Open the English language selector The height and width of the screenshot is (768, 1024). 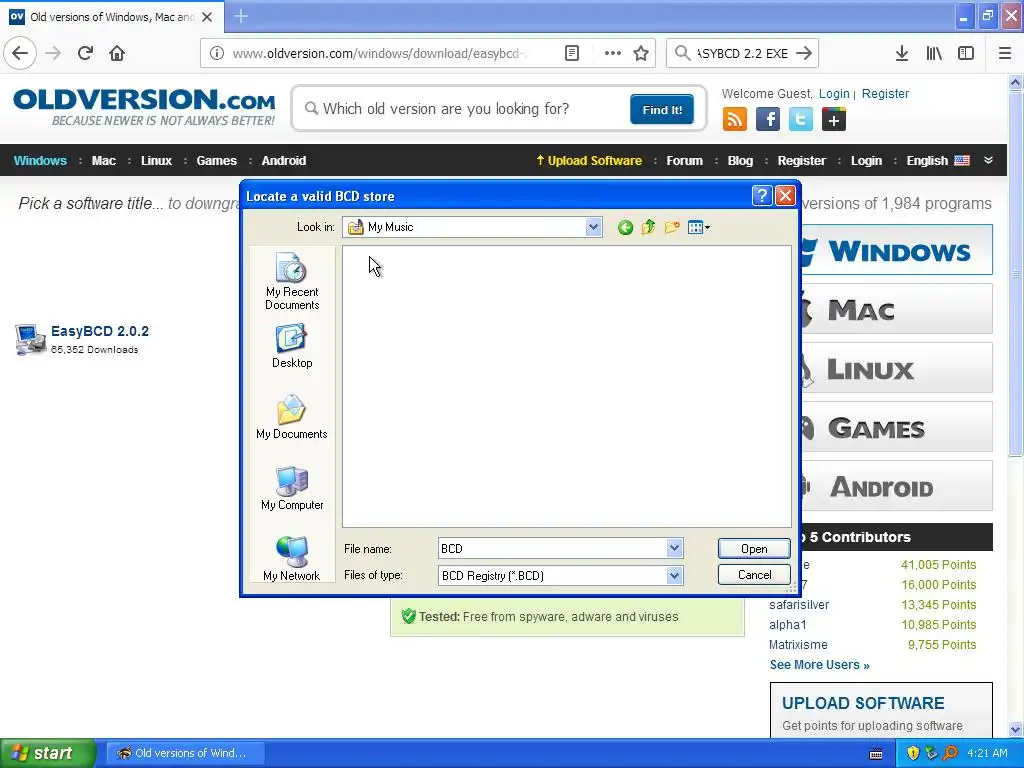(x=938, y=161)
